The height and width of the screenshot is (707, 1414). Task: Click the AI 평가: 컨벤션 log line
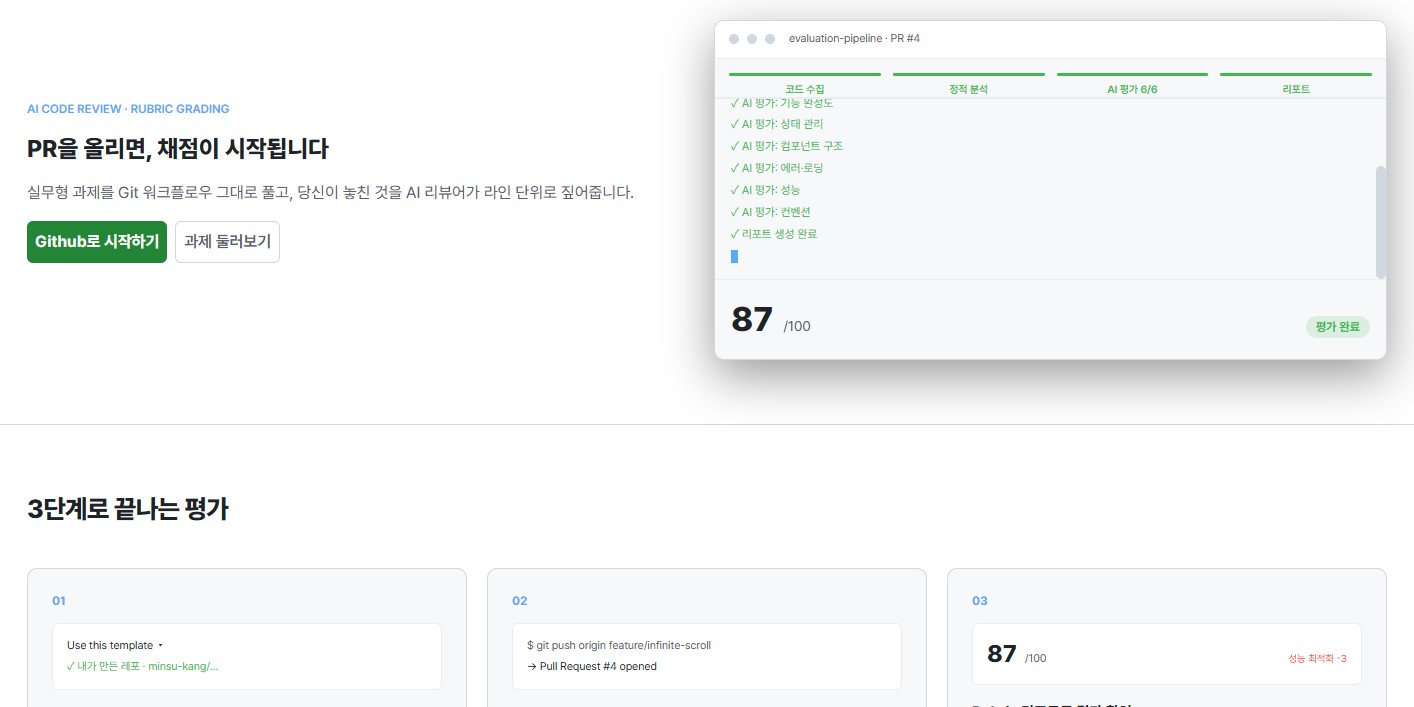click(771, 212)
